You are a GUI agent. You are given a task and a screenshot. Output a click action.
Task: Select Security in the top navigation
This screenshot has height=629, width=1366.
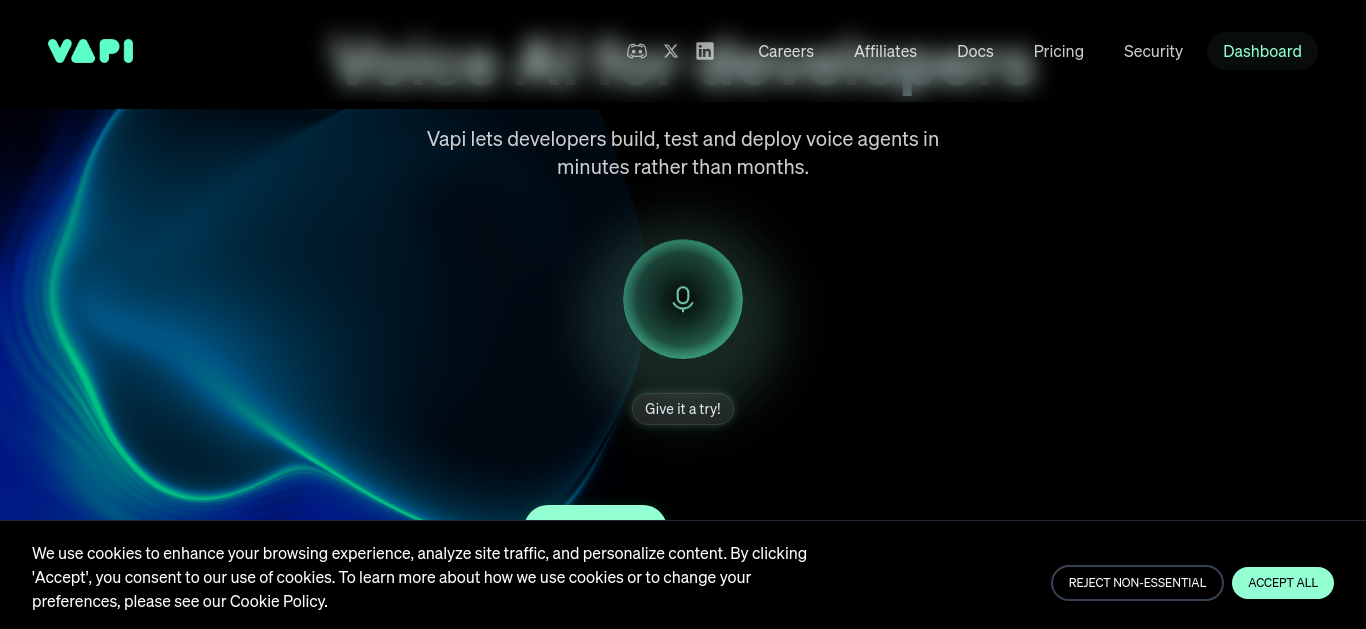[1153, 51]
